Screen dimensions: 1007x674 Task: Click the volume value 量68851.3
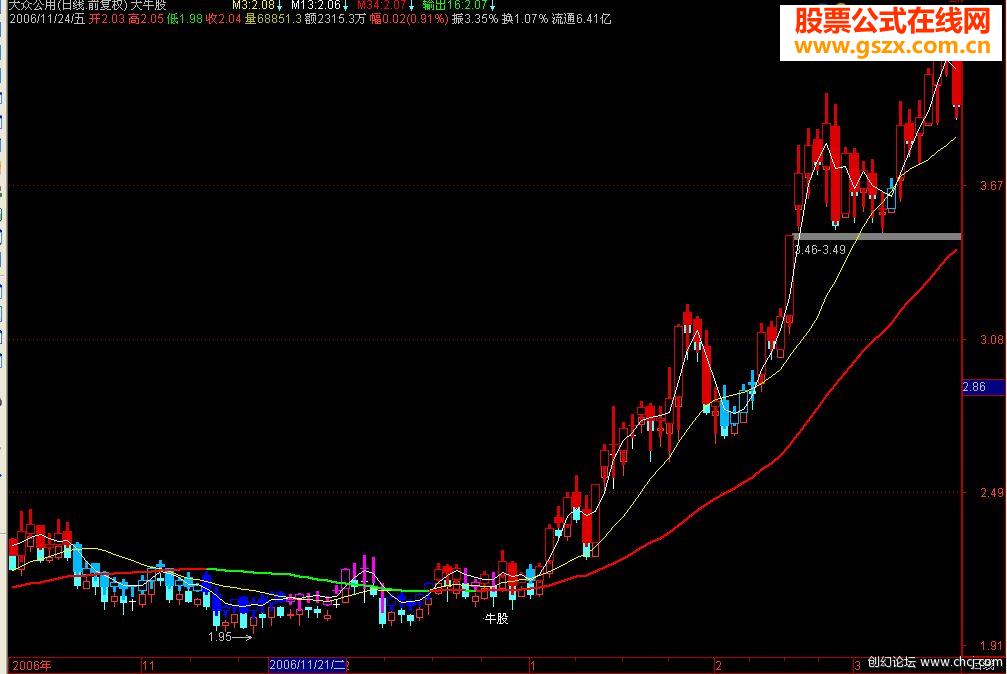273,19
